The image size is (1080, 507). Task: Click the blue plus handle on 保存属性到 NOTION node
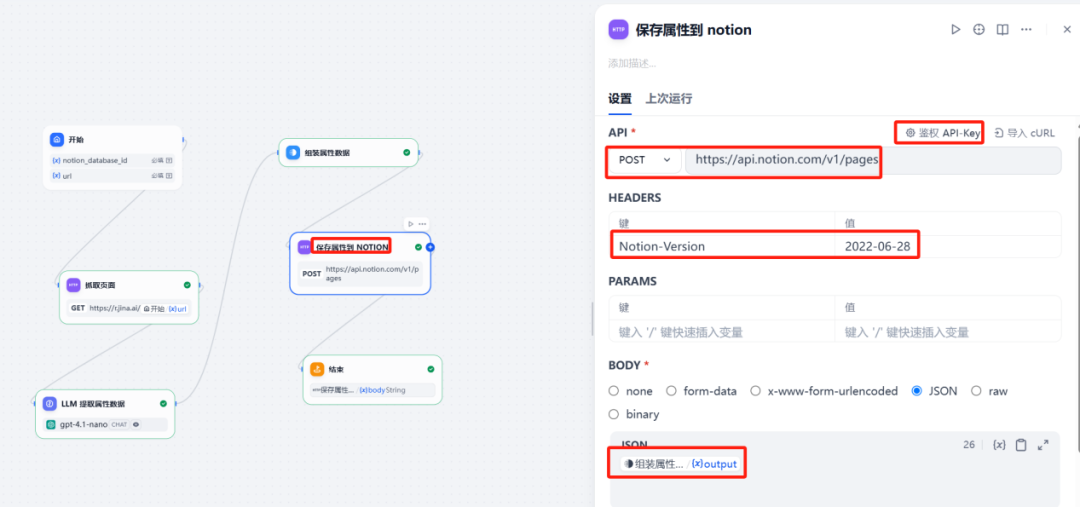click(x=430, y=247)
